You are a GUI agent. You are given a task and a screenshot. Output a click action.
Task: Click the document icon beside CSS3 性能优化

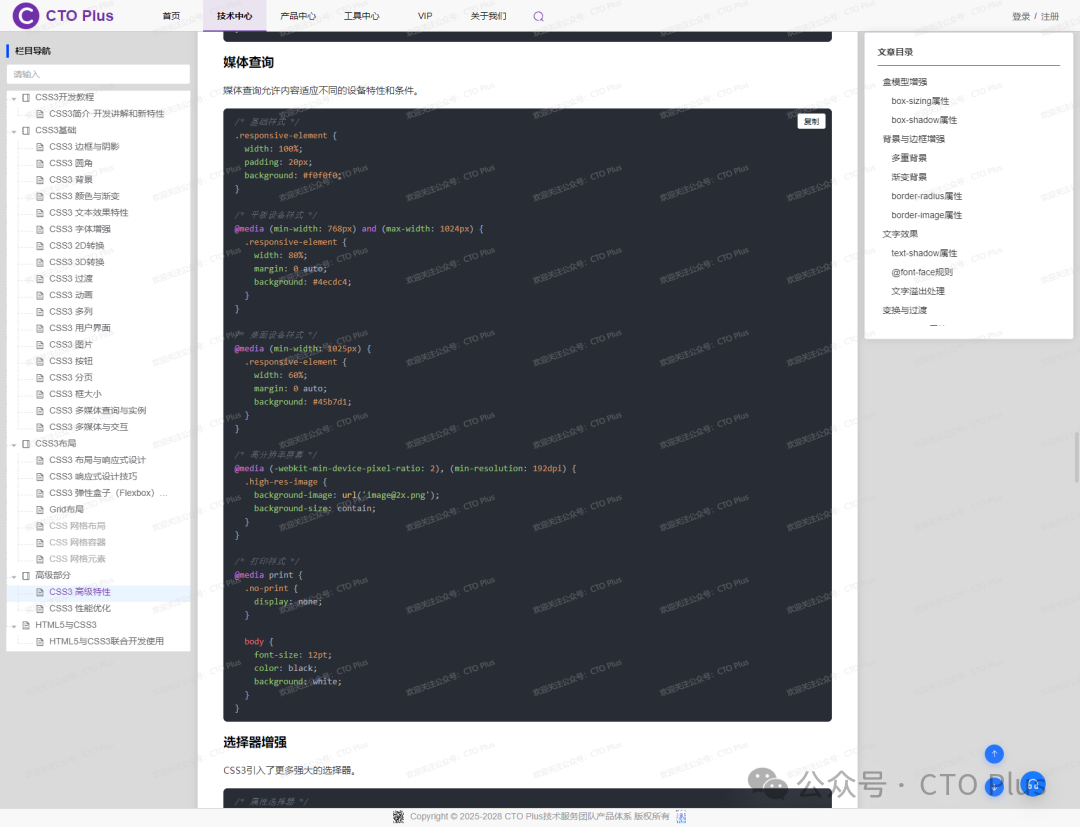[x=40, y=608]
